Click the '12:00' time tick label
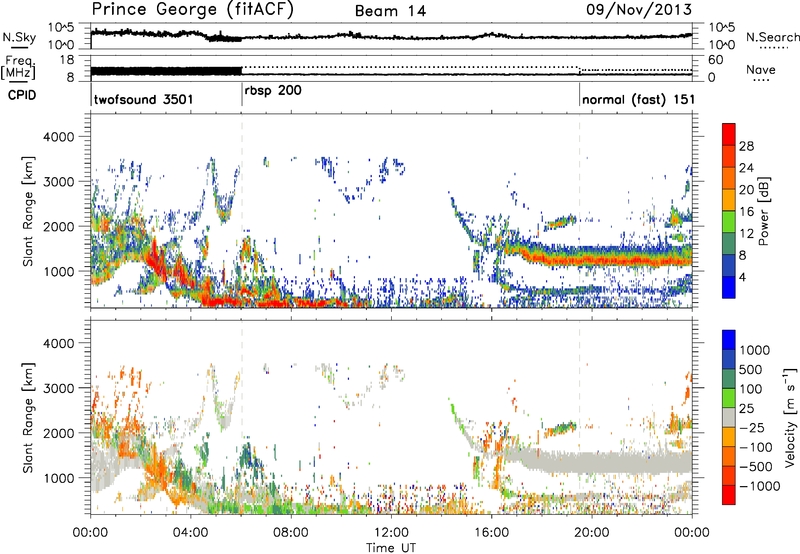The height and width of the screenshot is (554, 800). click(391, 533)
